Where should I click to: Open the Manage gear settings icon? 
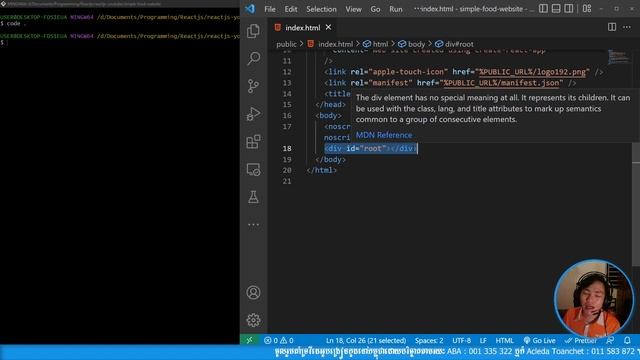click(253, 320)
